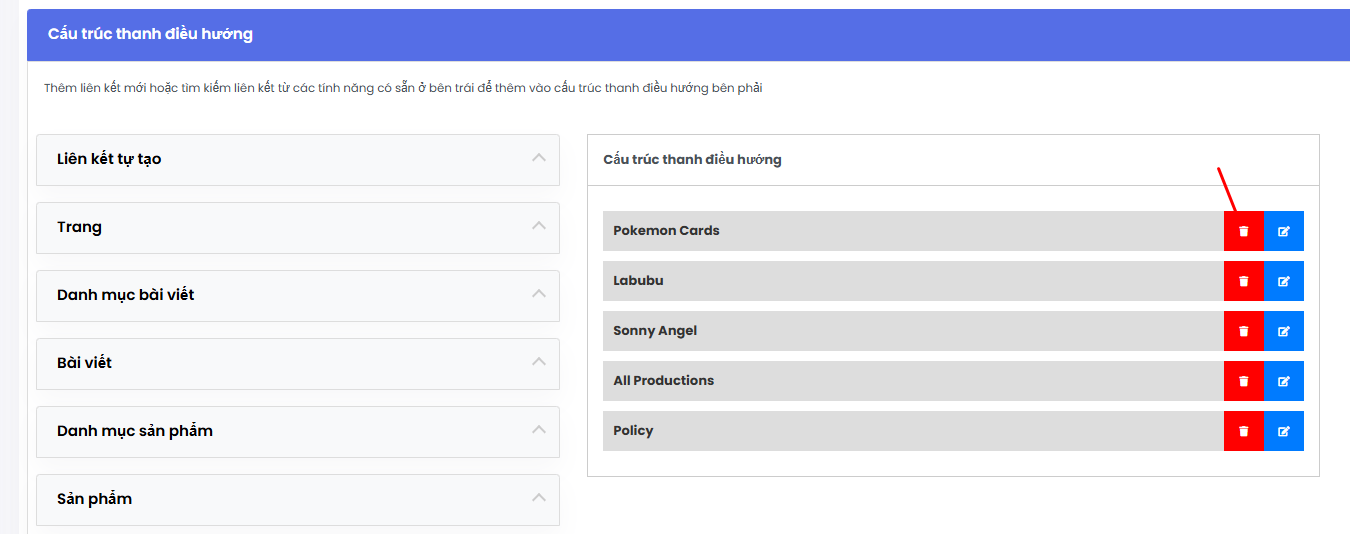Expand the Danh mục bài viết section
Image resolution: width=1350 pixels, height=534 pixels.
click(298, 296)
